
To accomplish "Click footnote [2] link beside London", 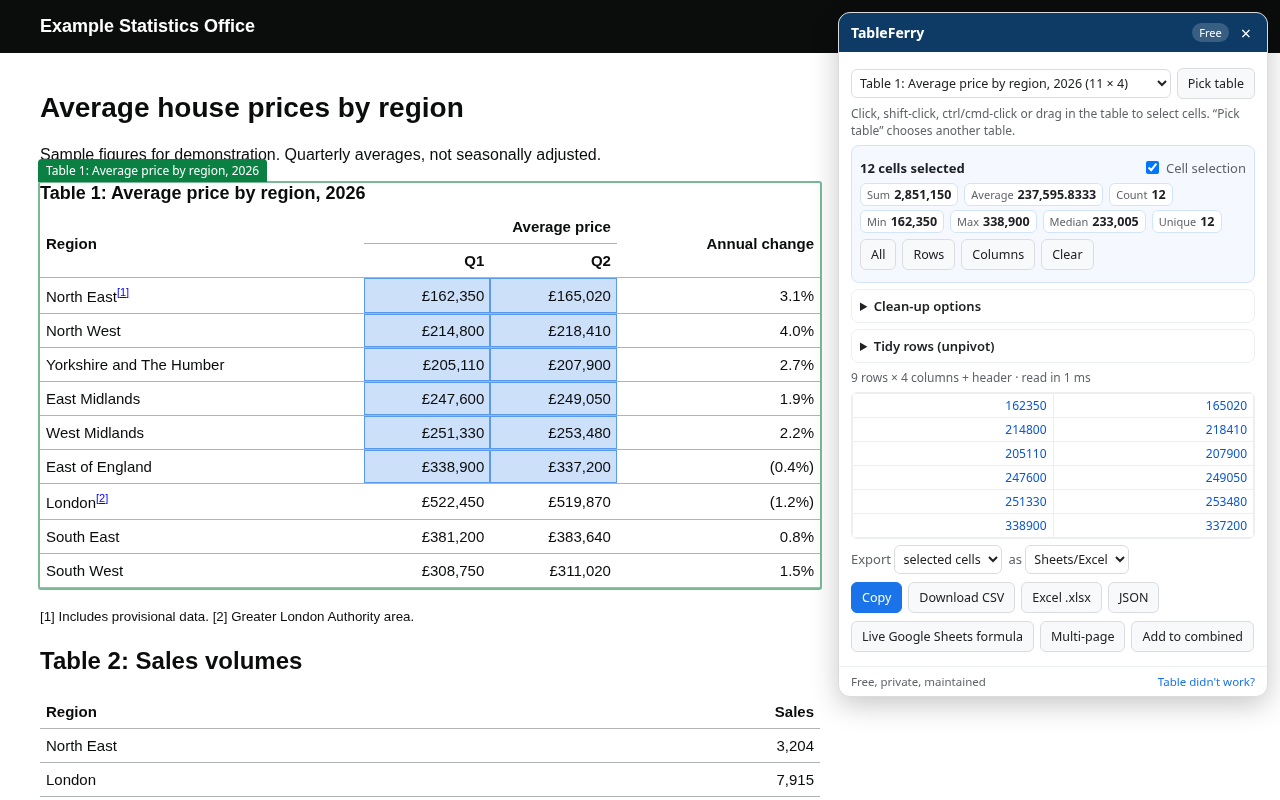I will click(x=102, y=498).
